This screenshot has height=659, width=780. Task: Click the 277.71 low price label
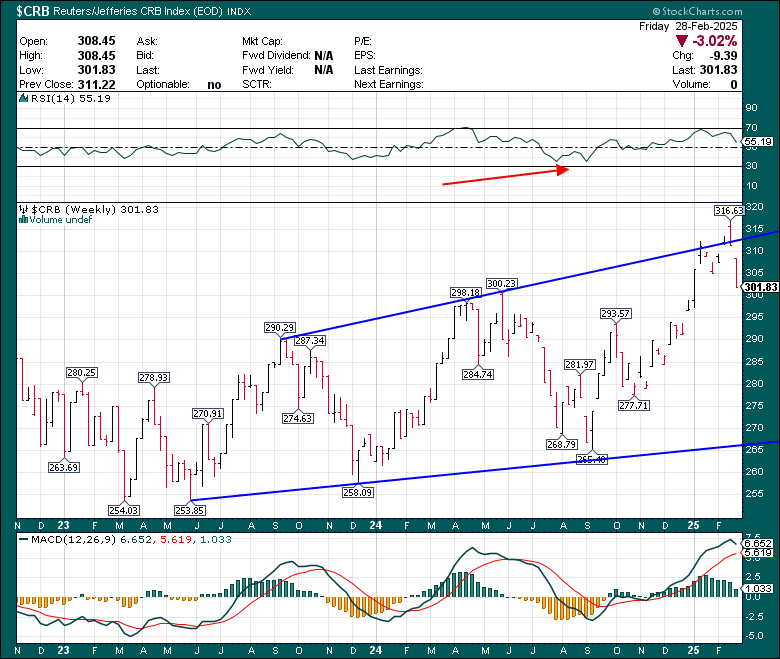[634, 405]
